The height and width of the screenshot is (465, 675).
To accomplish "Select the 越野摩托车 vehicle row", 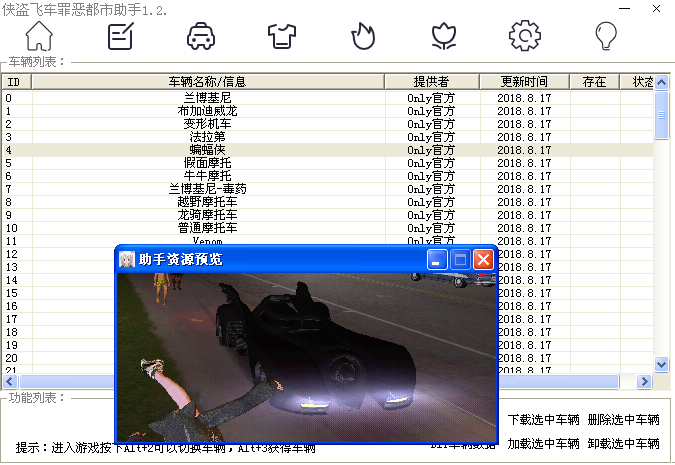I will coord(328,202).
